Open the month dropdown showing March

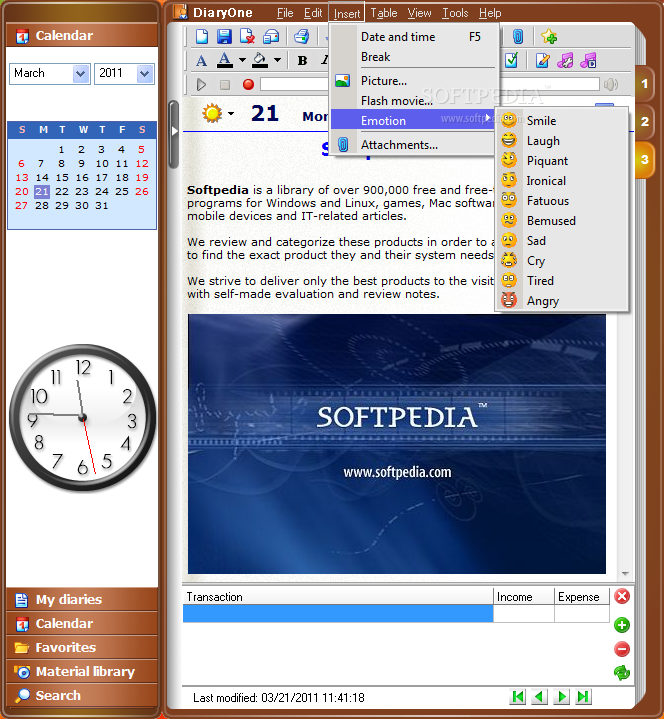point(81,74)
